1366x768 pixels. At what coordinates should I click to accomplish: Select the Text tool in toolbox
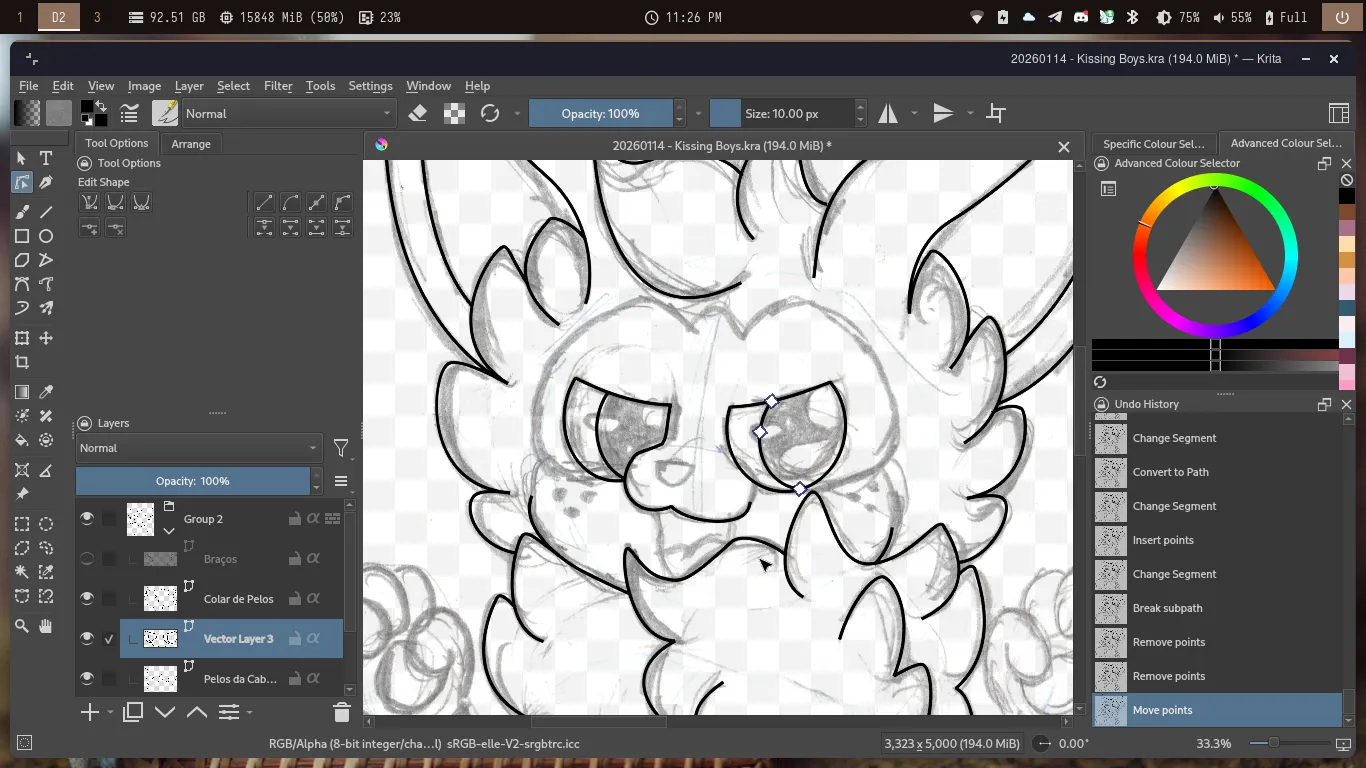point(46,158)
